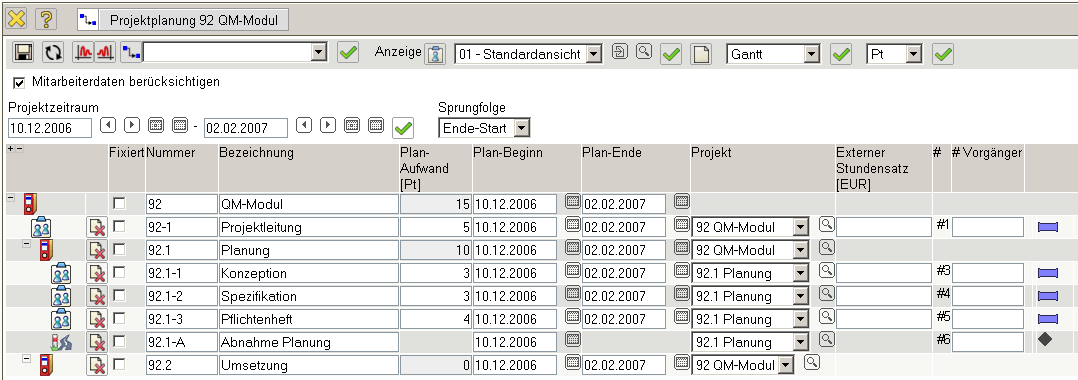Click the Konzeption Gantt bar

[x=1048, y=273]
